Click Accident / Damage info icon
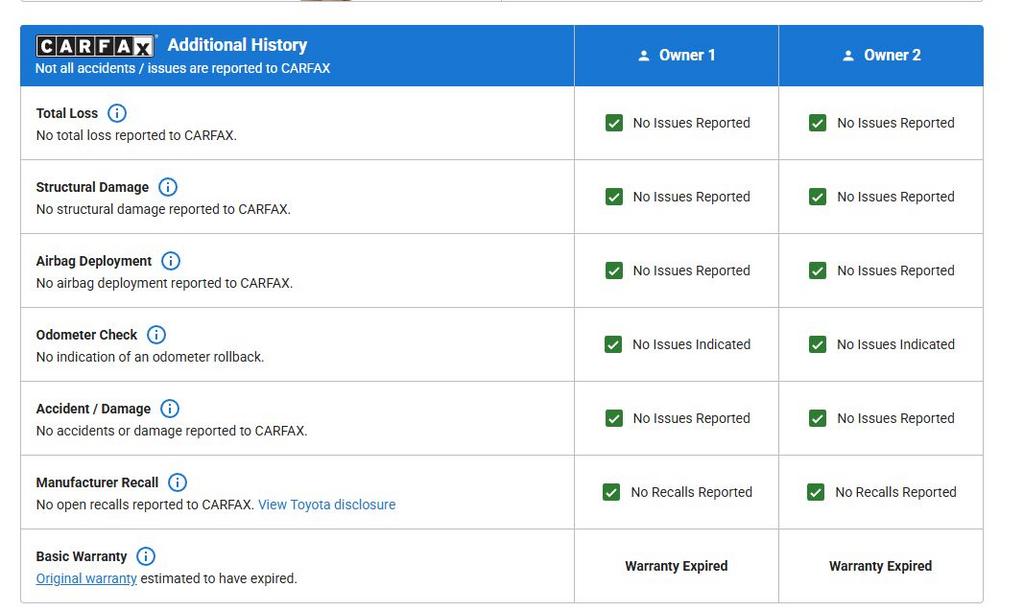 coord(170,409)
